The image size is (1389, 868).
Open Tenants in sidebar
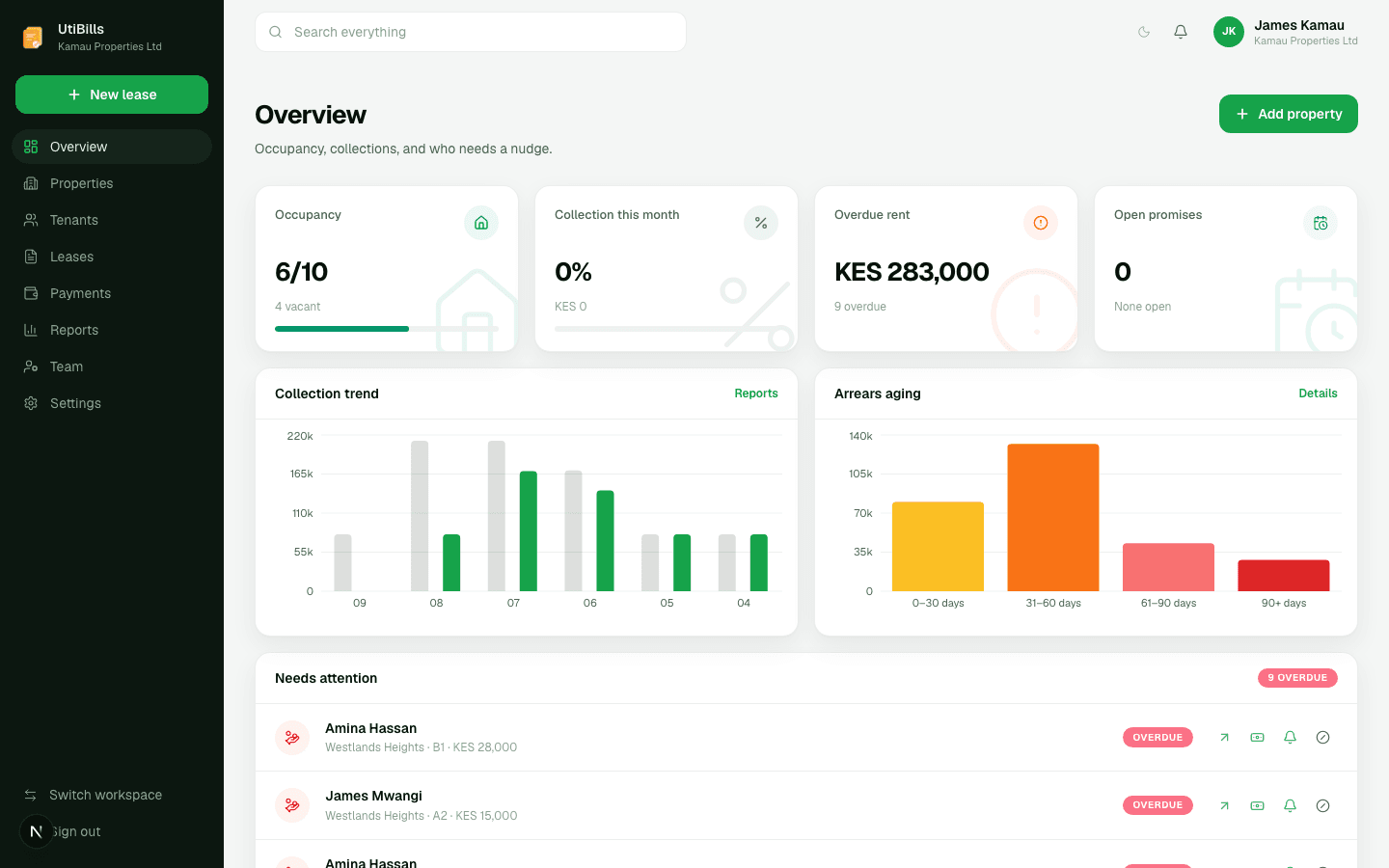pyautogui.click(x=112, y=220)
